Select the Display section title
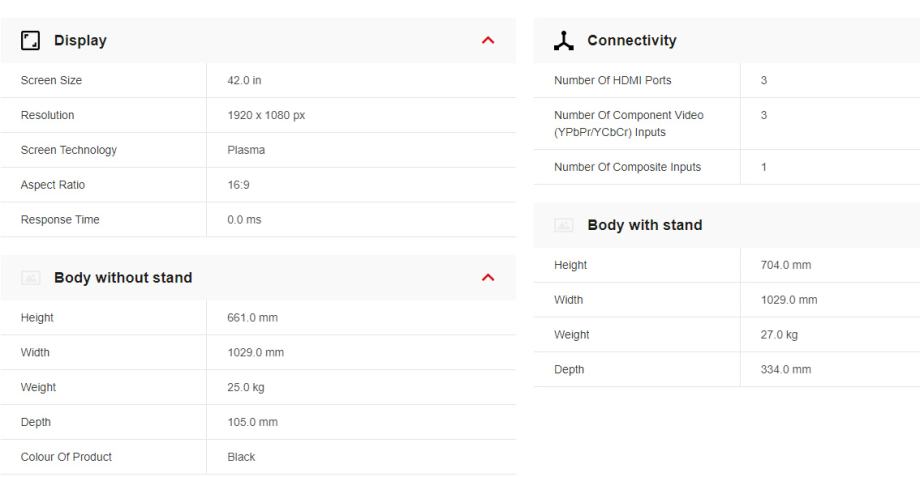The width and height of the screenshot is (920, 477). pos(80,41)
